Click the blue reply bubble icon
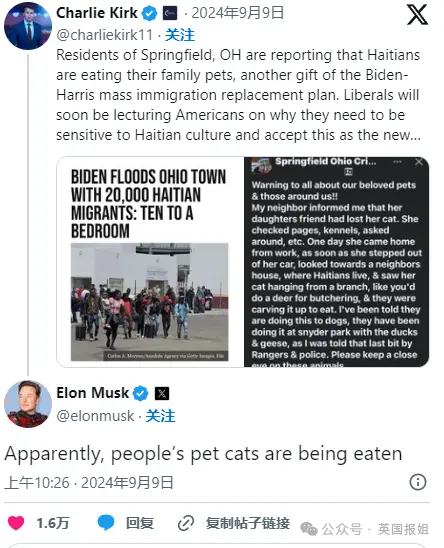The image size is (444, 548). [106, 522]
